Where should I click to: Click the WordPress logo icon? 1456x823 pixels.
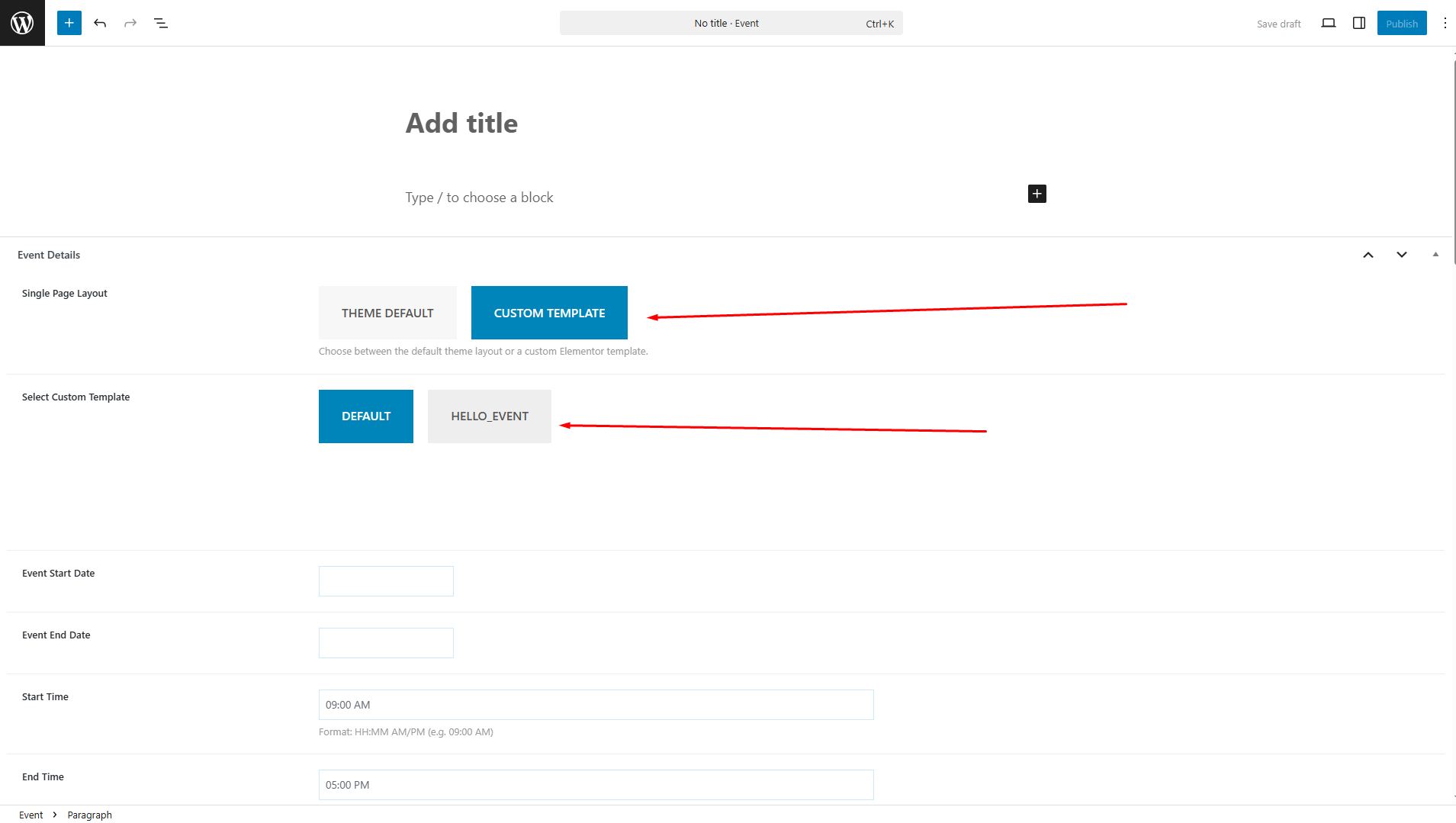22,23
